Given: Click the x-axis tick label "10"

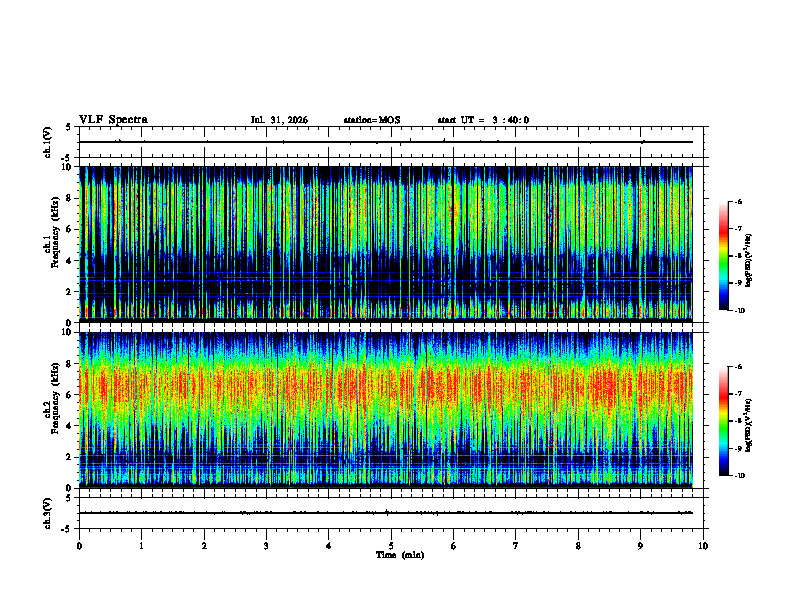Looking at the screenshot, I should pyautogui.click(x=703, y=546).
